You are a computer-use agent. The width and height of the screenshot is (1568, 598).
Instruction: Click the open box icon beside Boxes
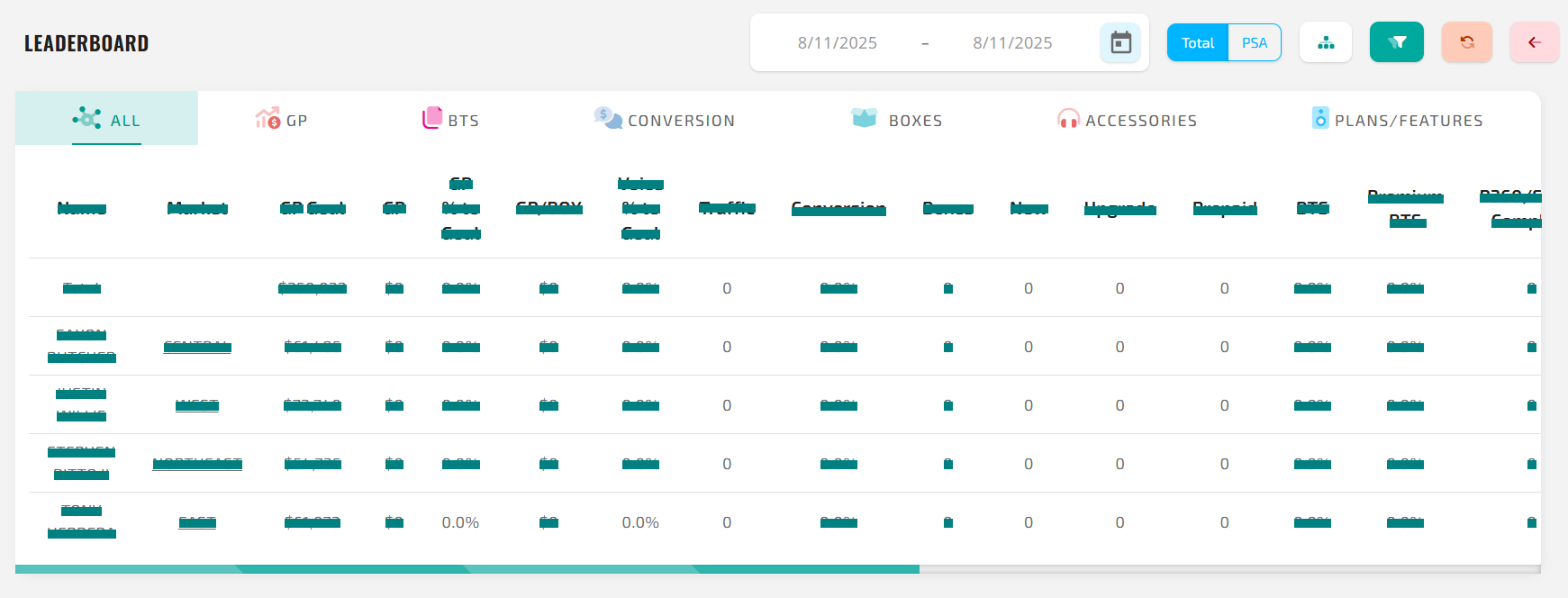[864, 118]
